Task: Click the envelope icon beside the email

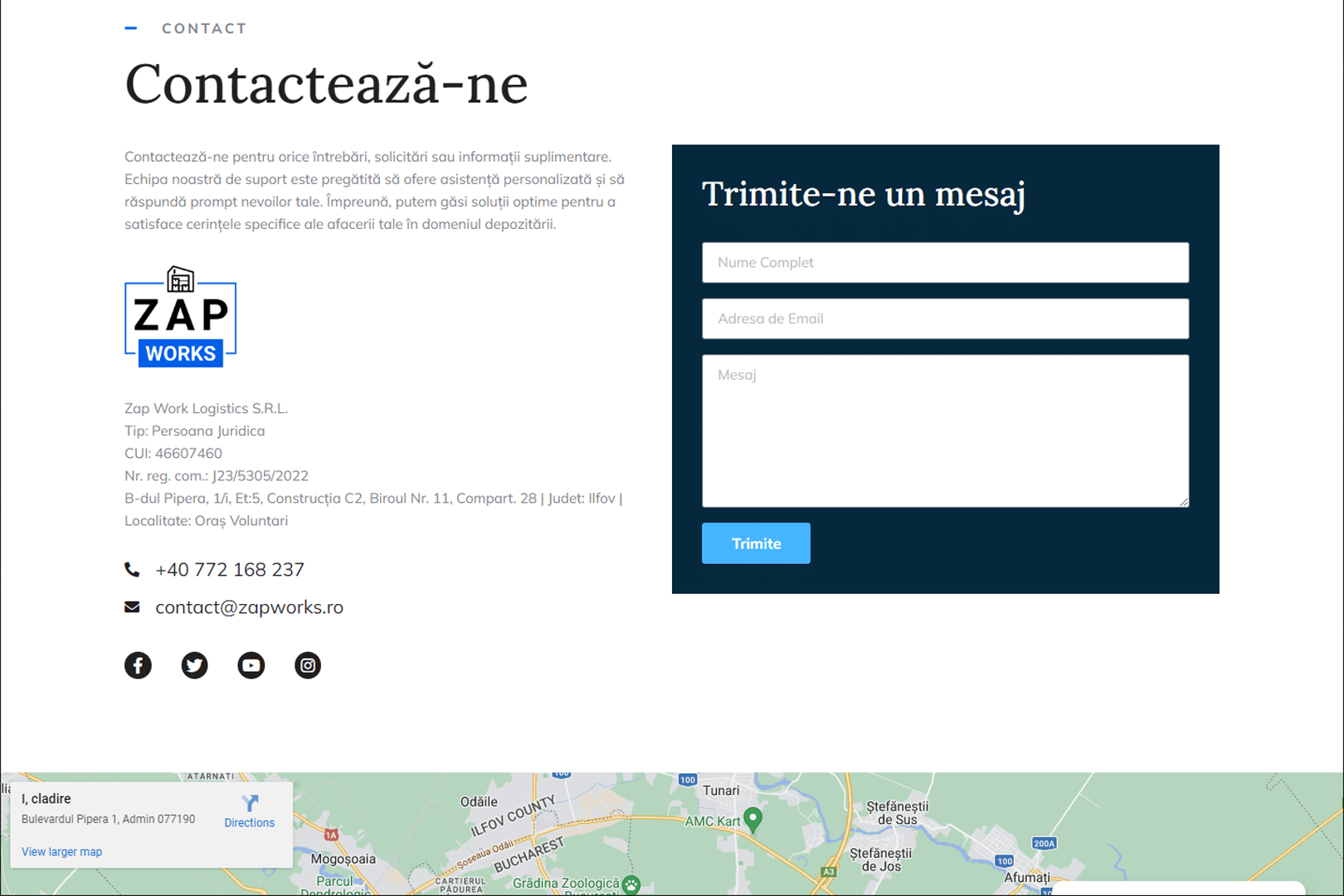Action: click(132, 607)
